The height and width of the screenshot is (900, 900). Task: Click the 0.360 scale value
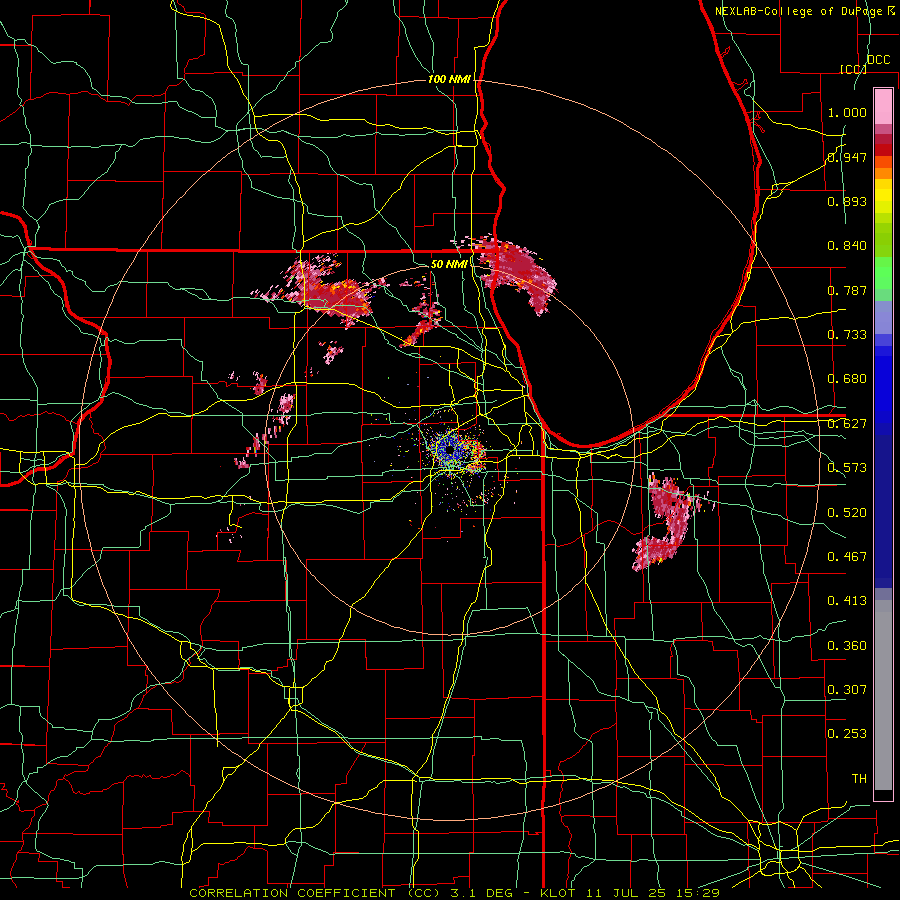(x=847, y=645)
